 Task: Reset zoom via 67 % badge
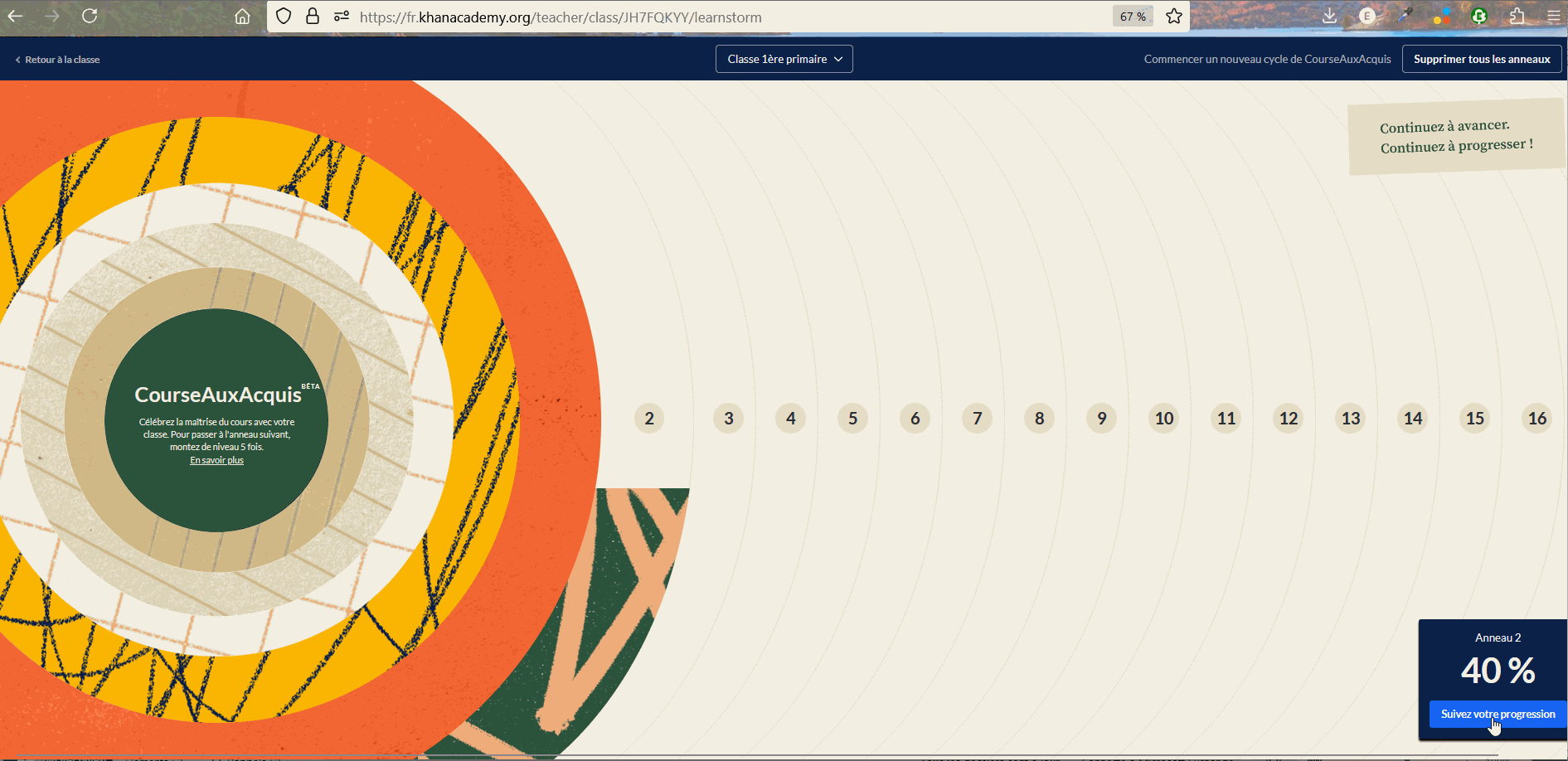[1133, 17]
